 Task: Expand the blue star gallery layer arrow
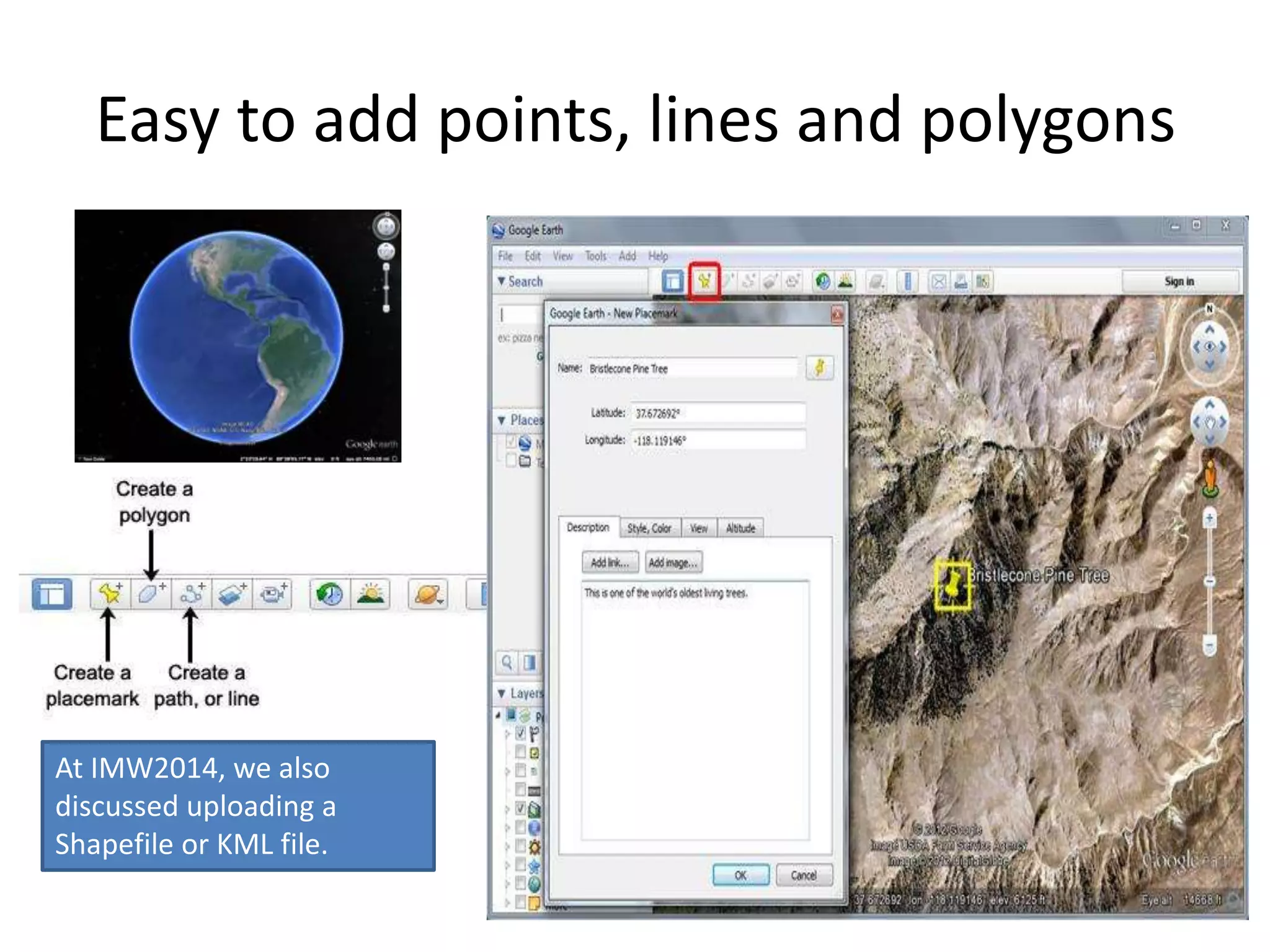pyautogui.click(x=507, y=865)
